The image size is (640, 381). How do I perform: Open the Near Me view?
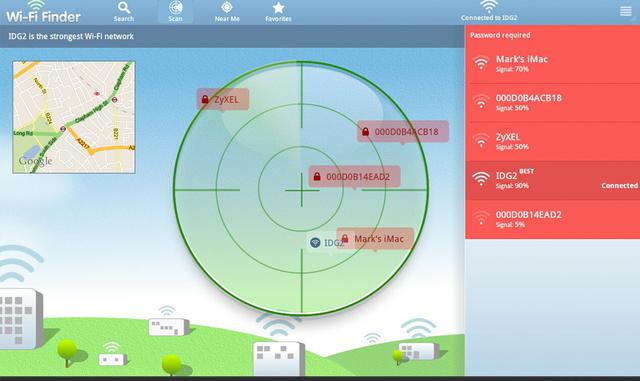227,12
